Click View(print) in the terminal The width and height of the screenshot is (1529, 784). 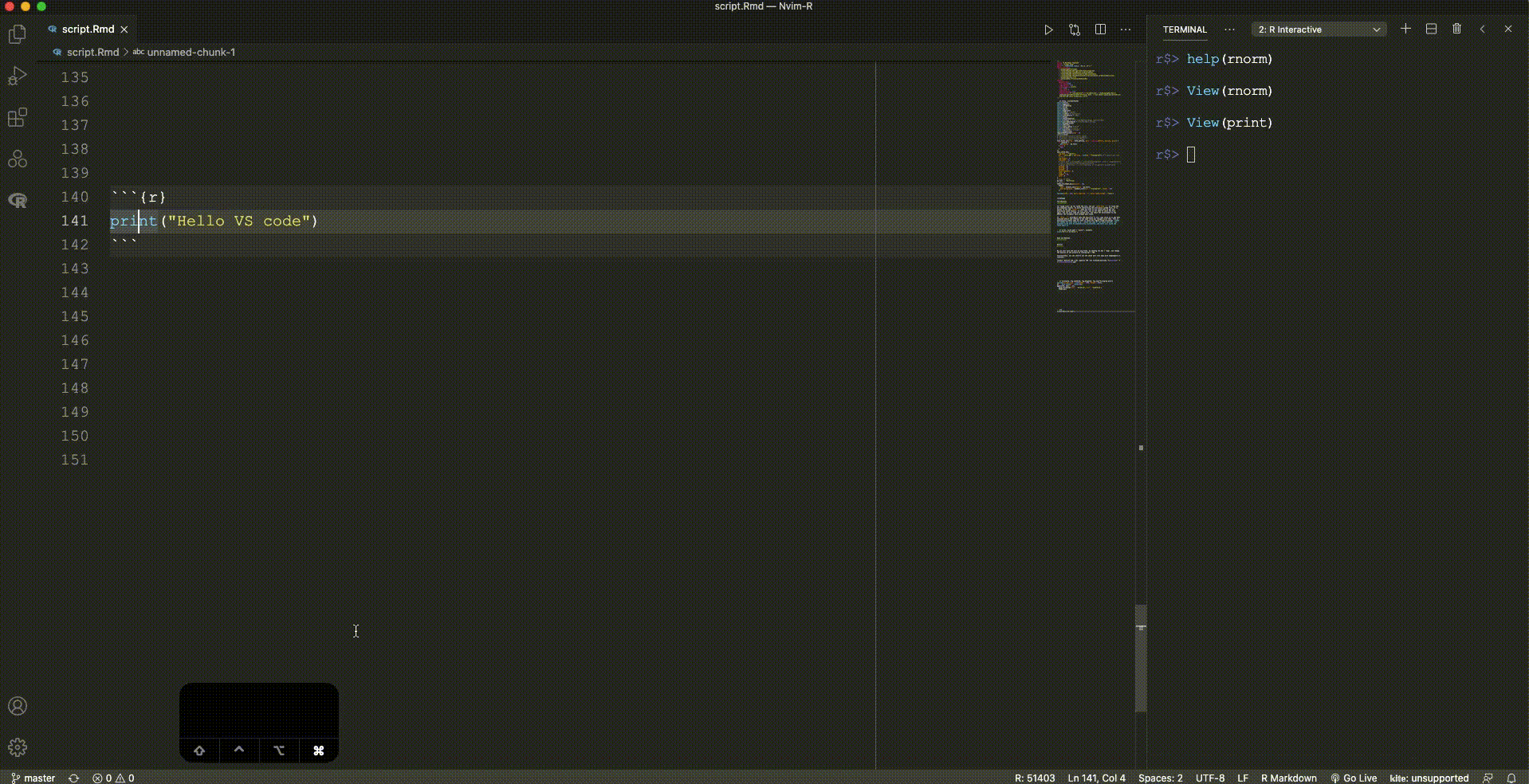[x=1229, y=123]
